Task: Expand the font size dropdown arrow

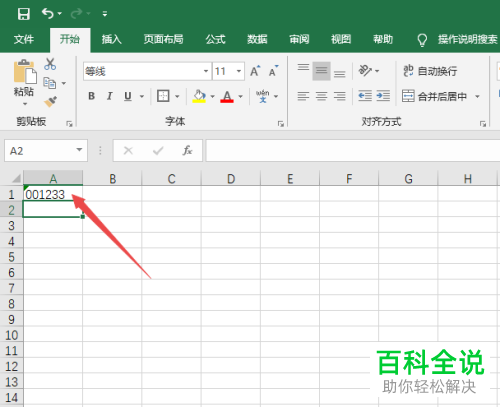Action: [239, 71]
